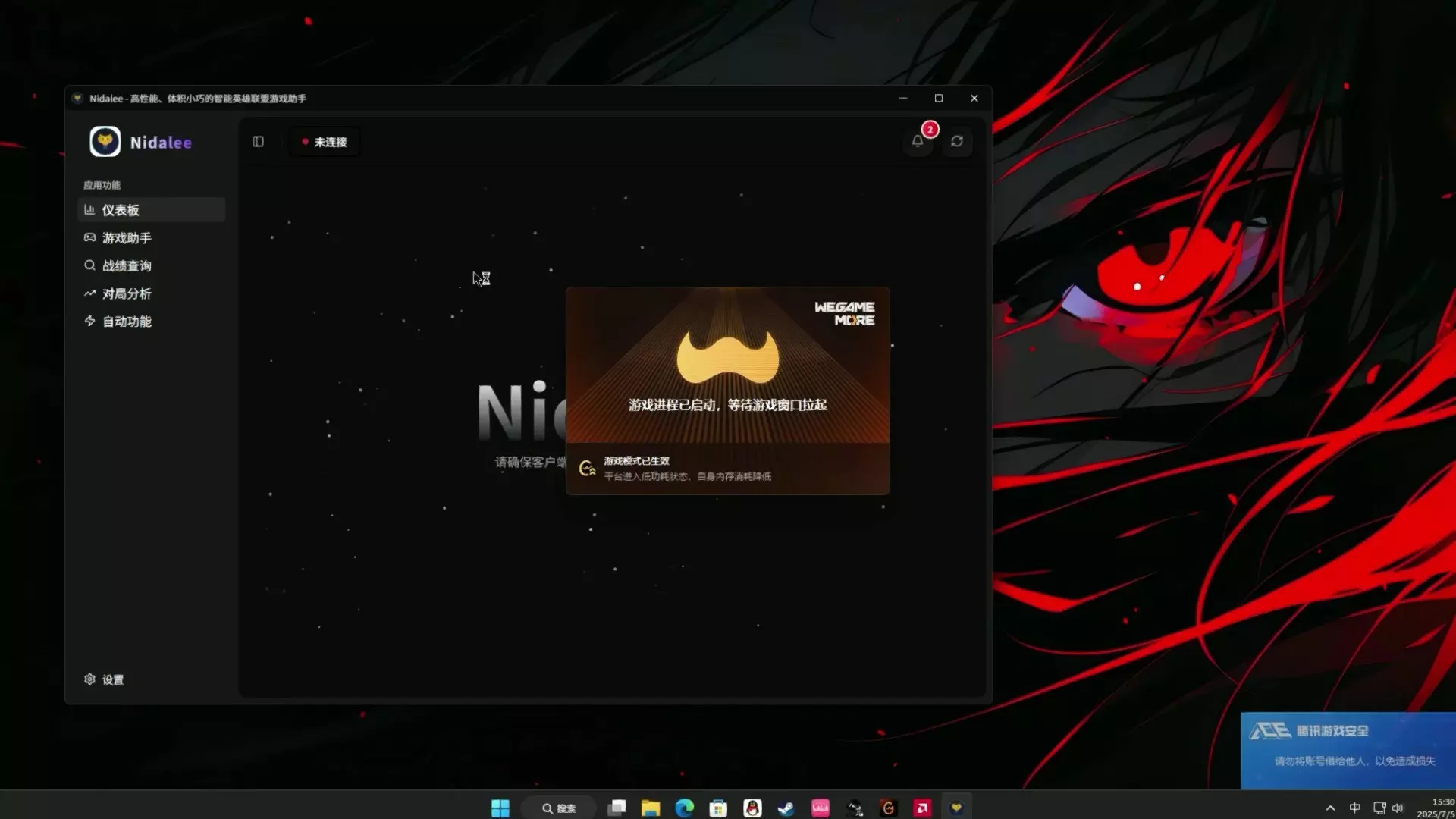Open the volume speaker tray icon

1398,808
